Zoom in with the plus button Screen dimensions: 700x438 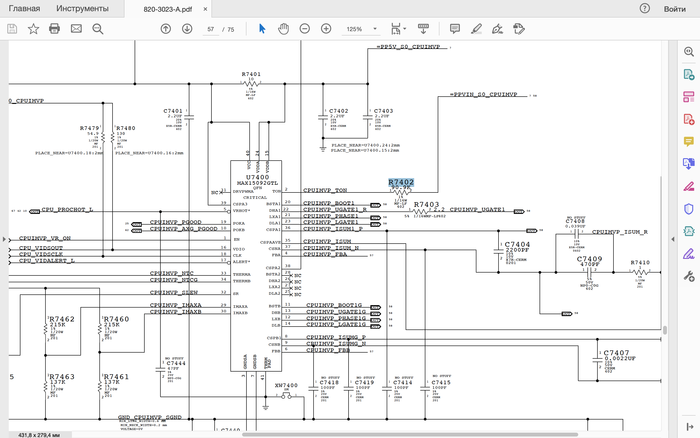point(326,29)
